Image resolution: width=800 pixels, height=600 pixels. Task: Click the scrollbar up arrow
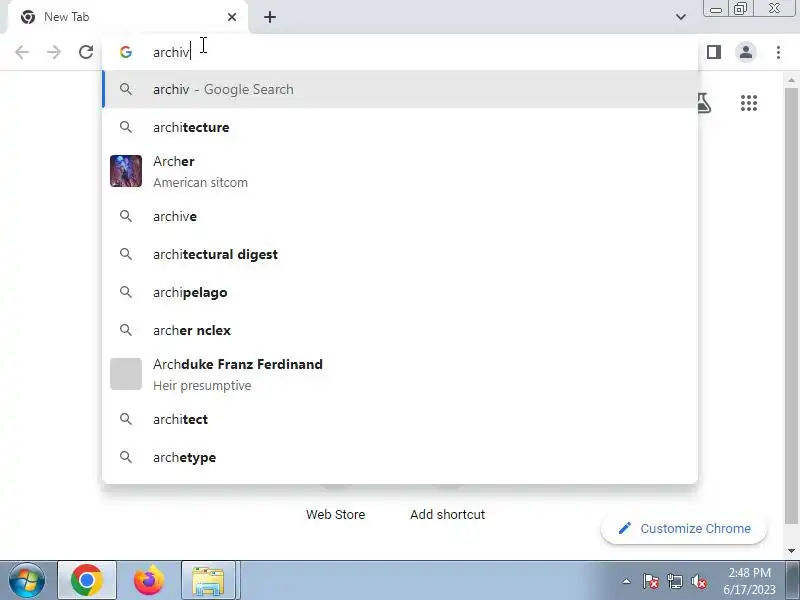coord(791,80)
